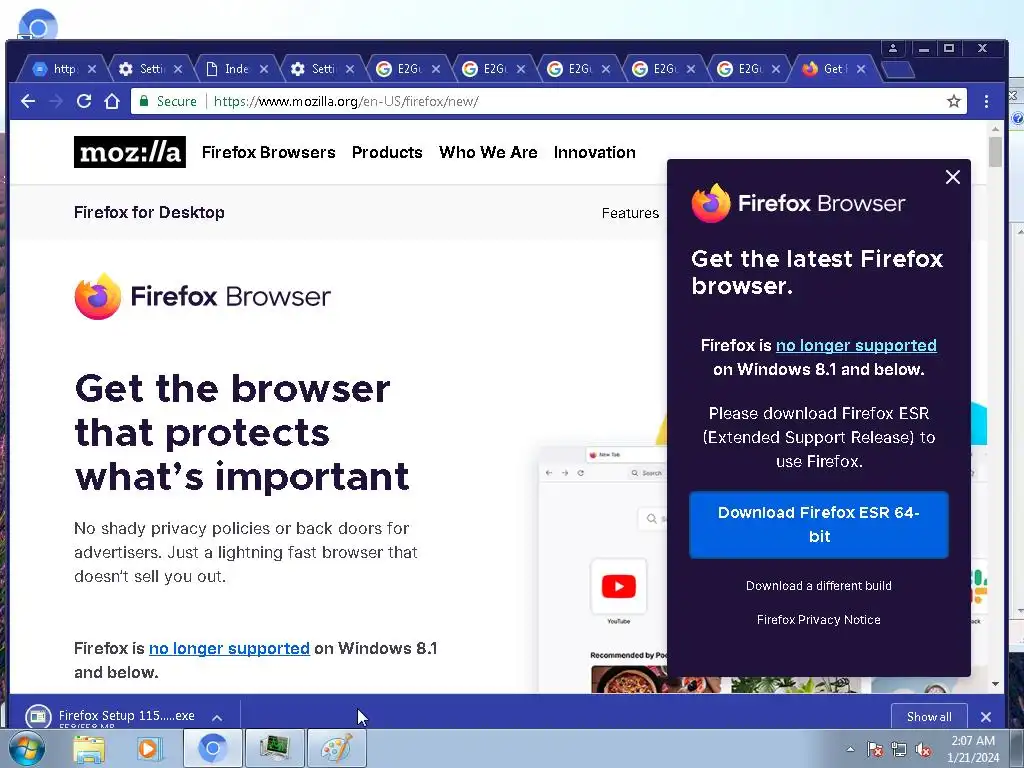Click the Firefox Browser logo in page
Image resolution: width=1024 pixels, height=768 pixels.
click(x=202, y=296)
